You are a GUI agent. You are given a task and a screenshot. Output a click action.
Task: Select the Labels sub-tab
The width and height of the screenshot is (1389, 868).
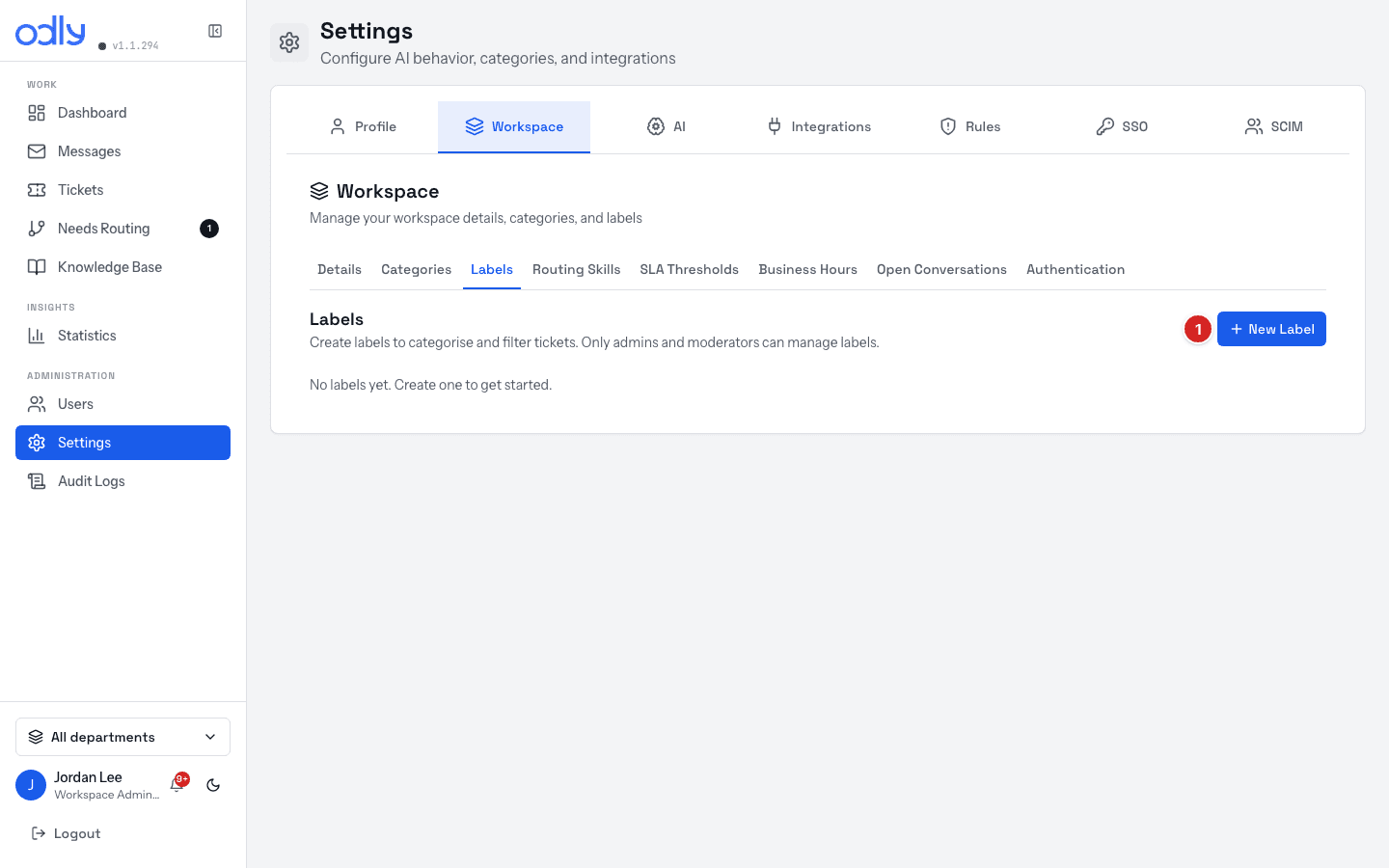[x=492, y=269]
